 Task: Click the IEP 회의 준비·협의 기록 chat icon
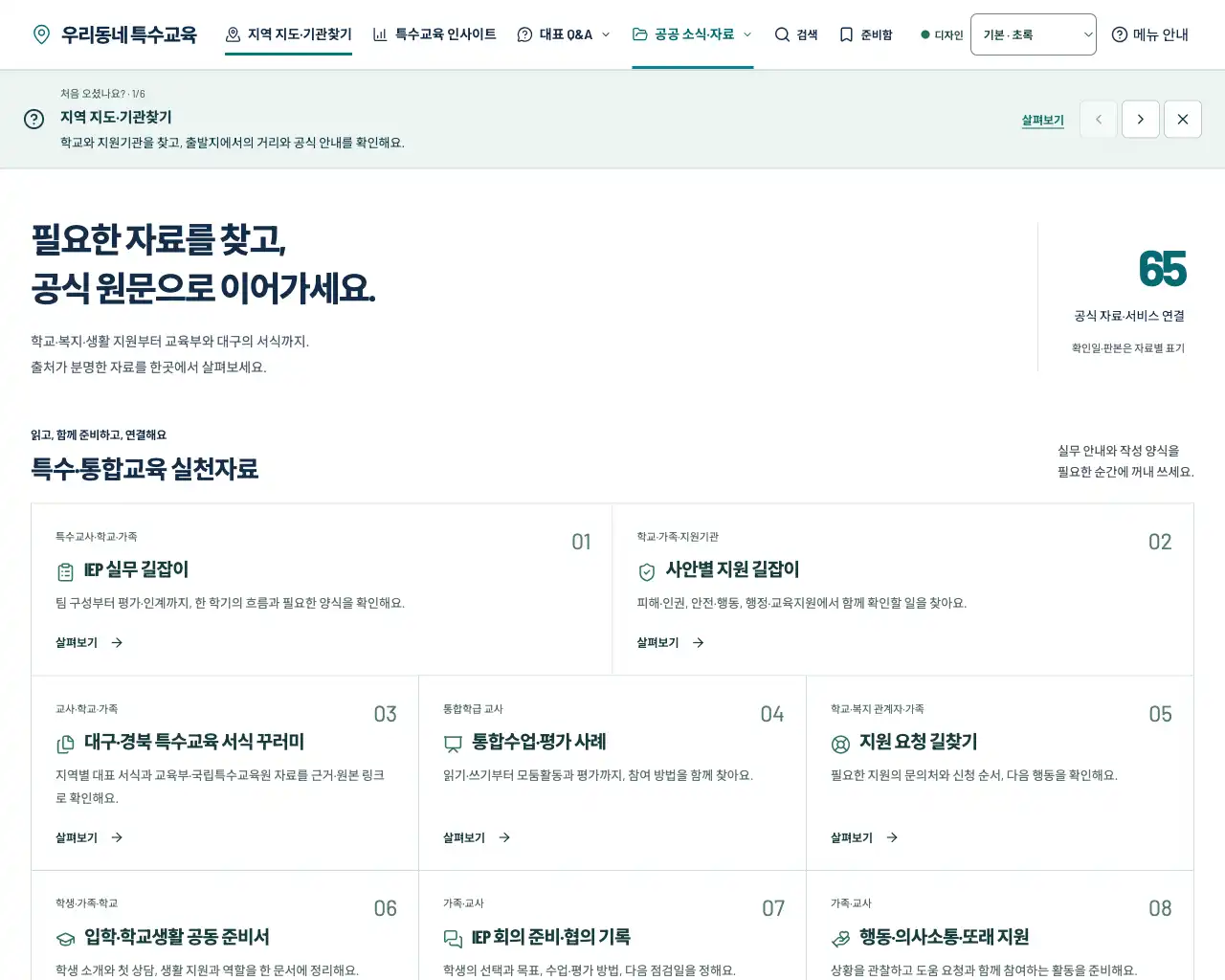(x=453, y=939)
